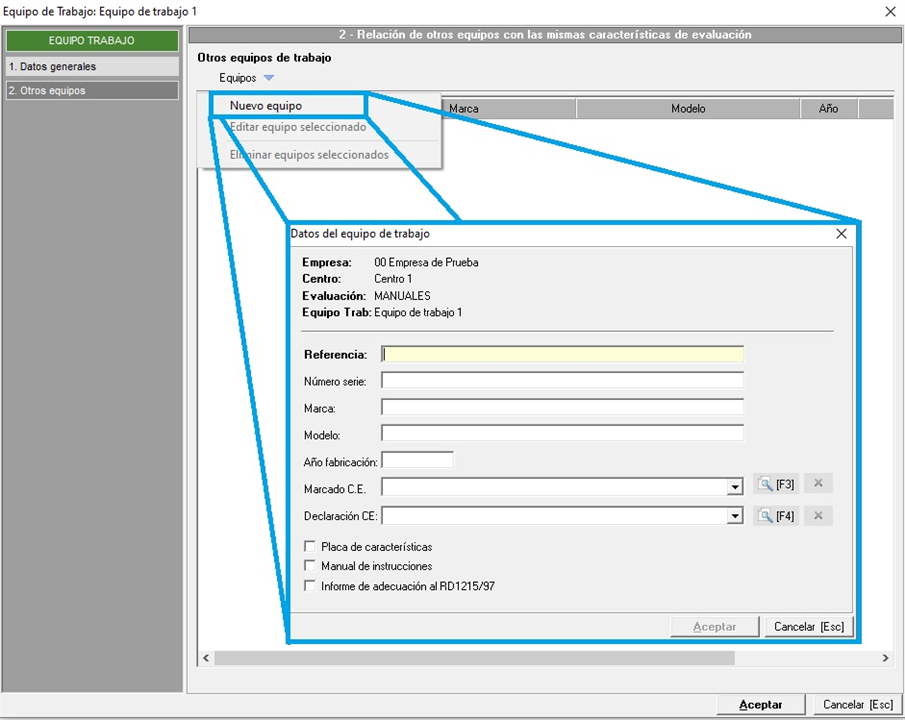The image size is (905, 720).
Task: Focus the Referencia input field
Action: point(563,354)
